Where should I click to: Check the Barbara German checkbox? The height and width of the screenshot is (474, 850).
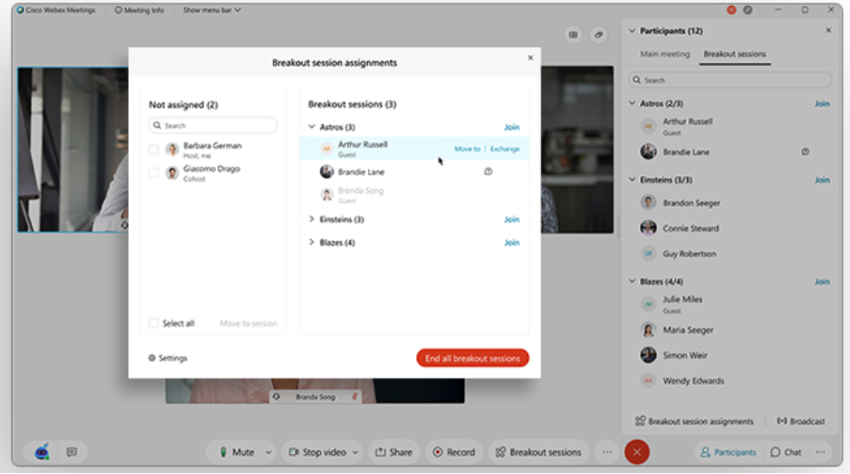(x=154, y=150)
